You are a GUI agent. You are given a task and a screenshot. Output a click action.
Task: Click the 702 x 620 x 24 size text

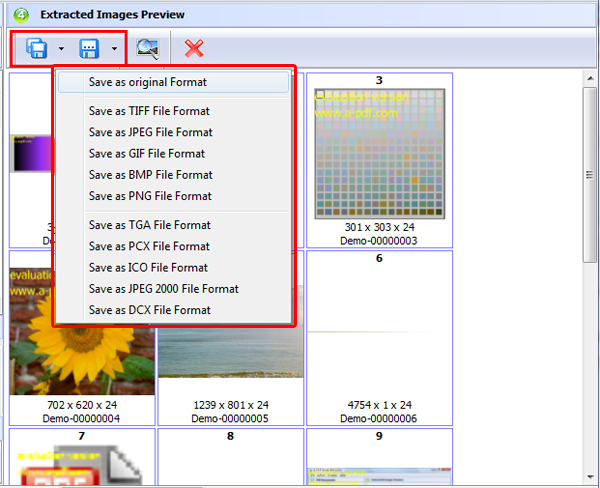[82, 405]
